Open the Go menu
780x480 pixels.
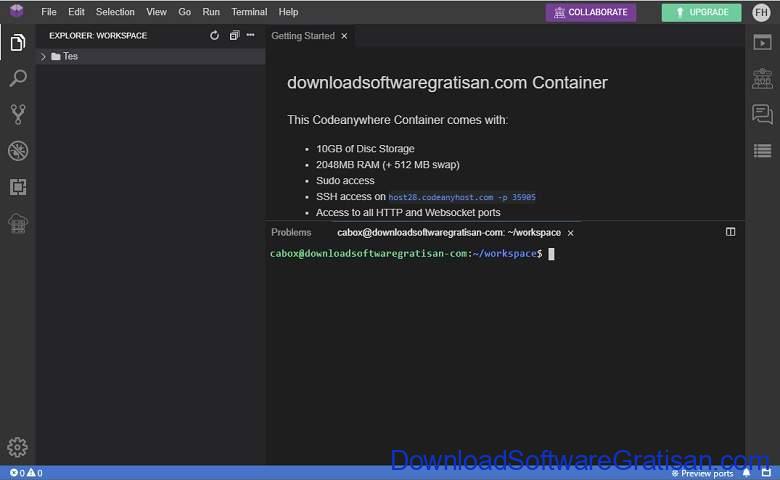coord(185,12)
